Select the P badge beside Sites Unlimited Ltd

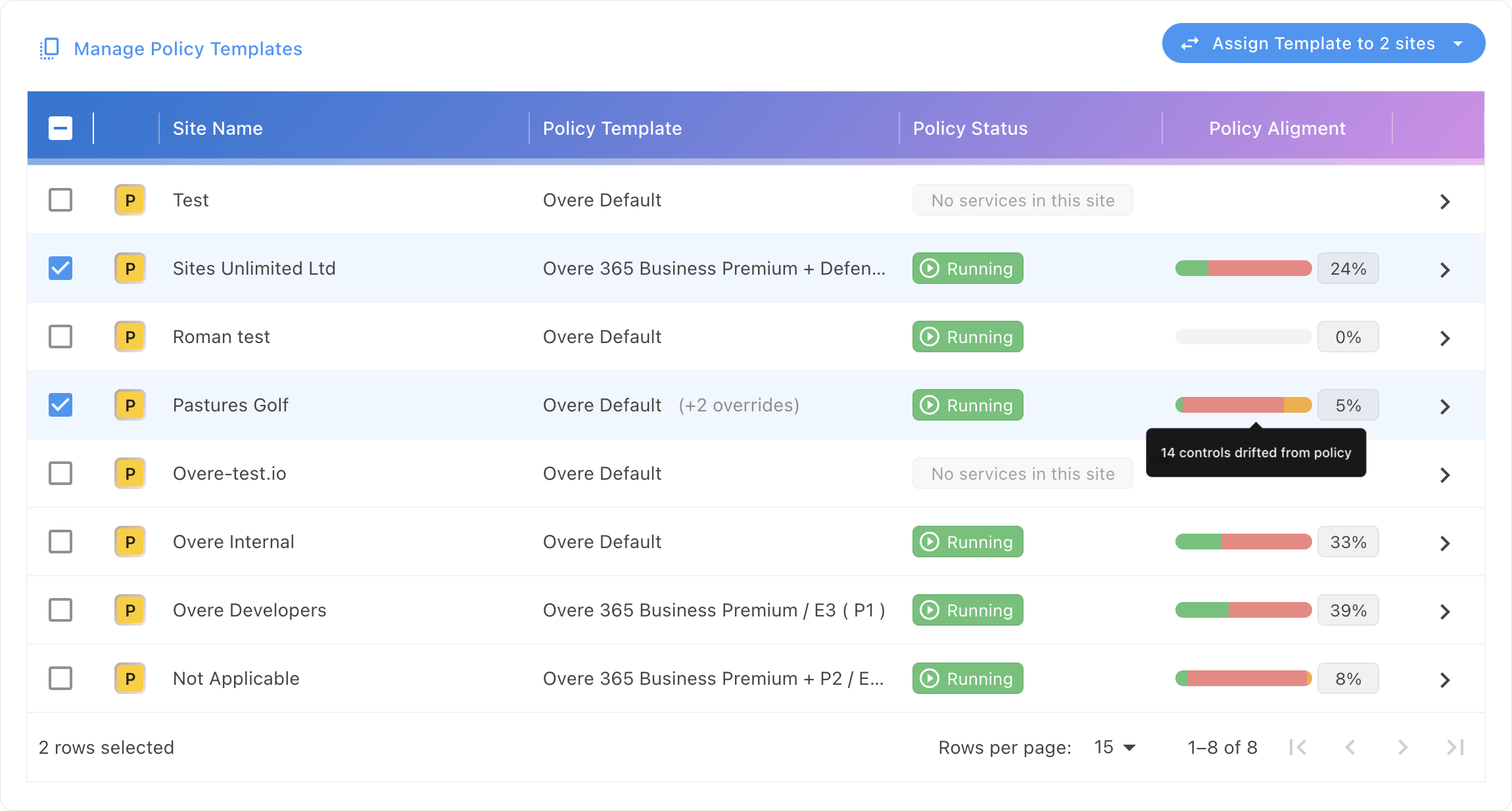tap(129, 268)
